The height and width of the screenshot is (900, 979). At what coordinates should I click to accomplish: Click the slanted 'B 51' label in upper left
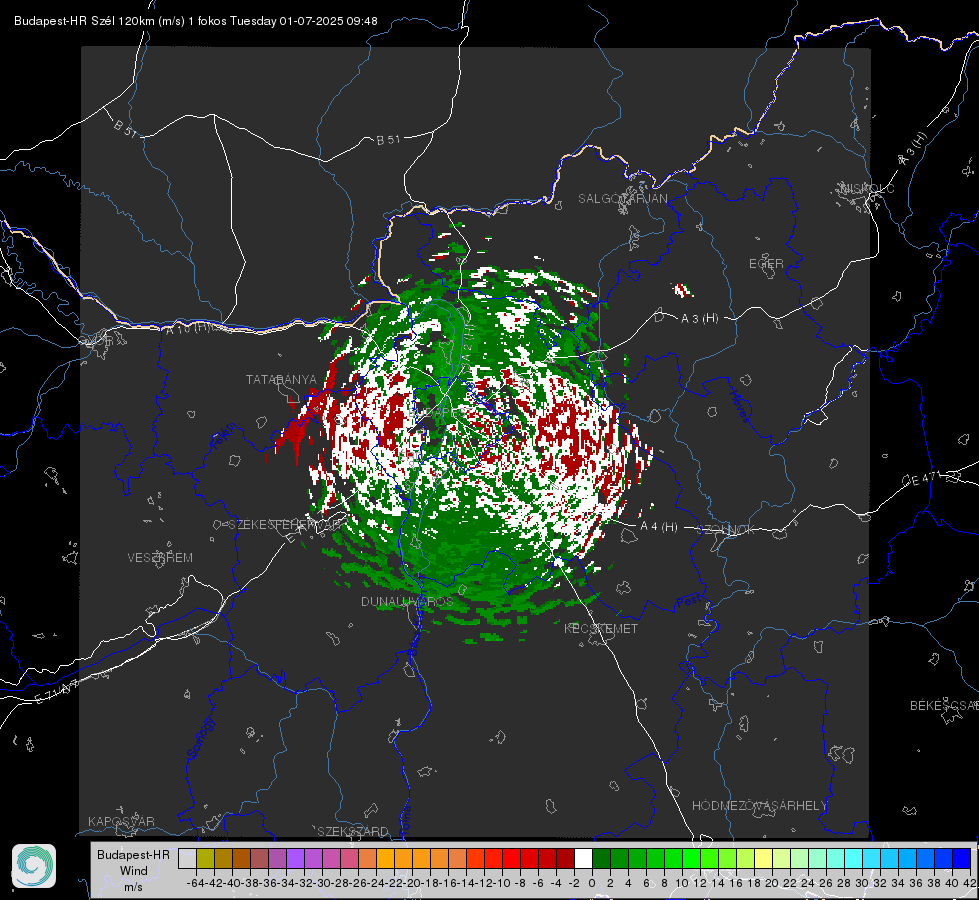(125, 127)
